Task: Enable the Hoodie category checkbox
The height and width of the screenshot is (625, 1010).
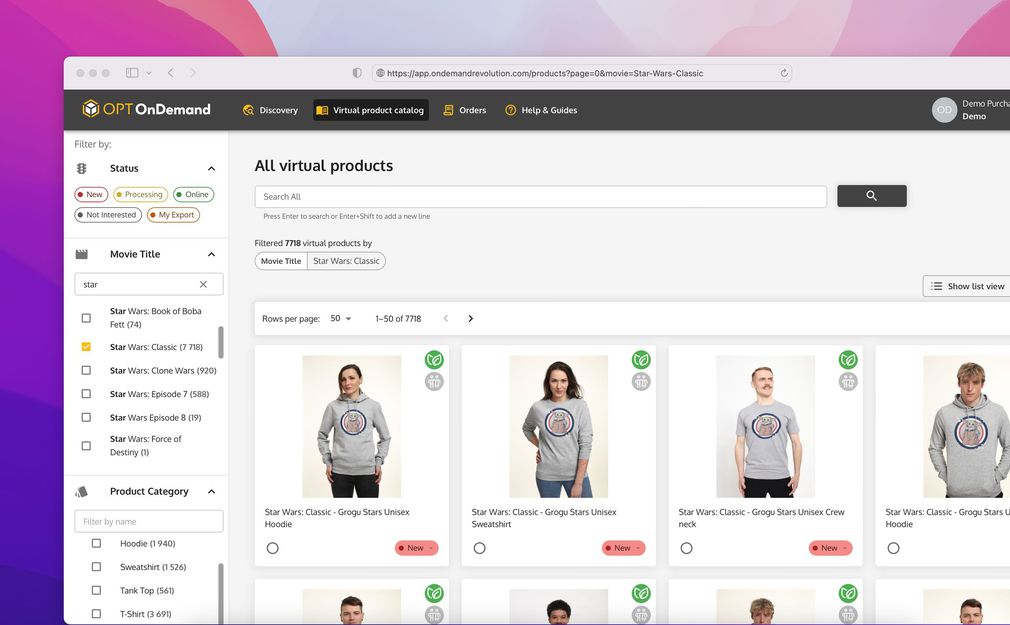Action: (97, 543)
